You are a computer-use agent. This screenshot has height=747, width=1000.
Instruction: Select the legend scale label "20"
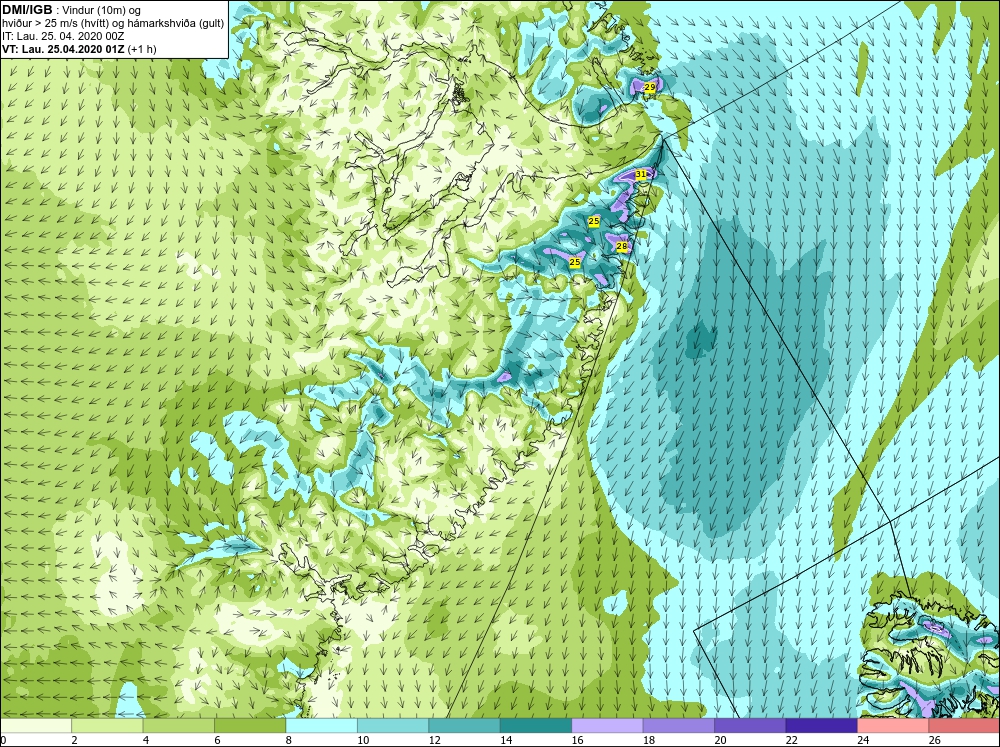tap(720, 740)
